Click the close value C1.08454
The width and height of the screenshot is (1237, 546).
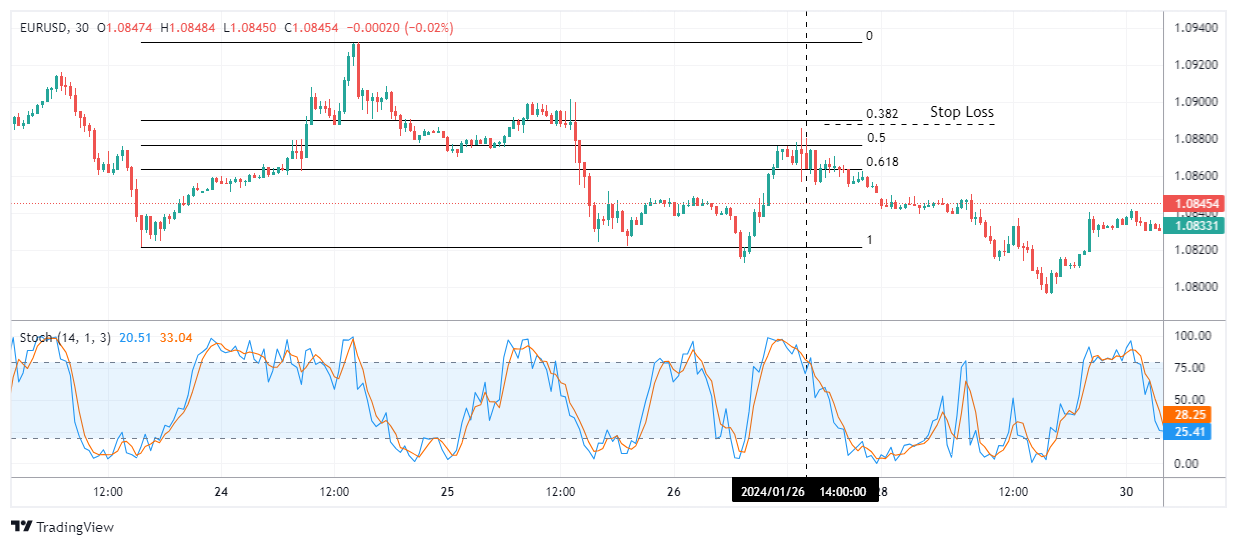click(312, 28)
